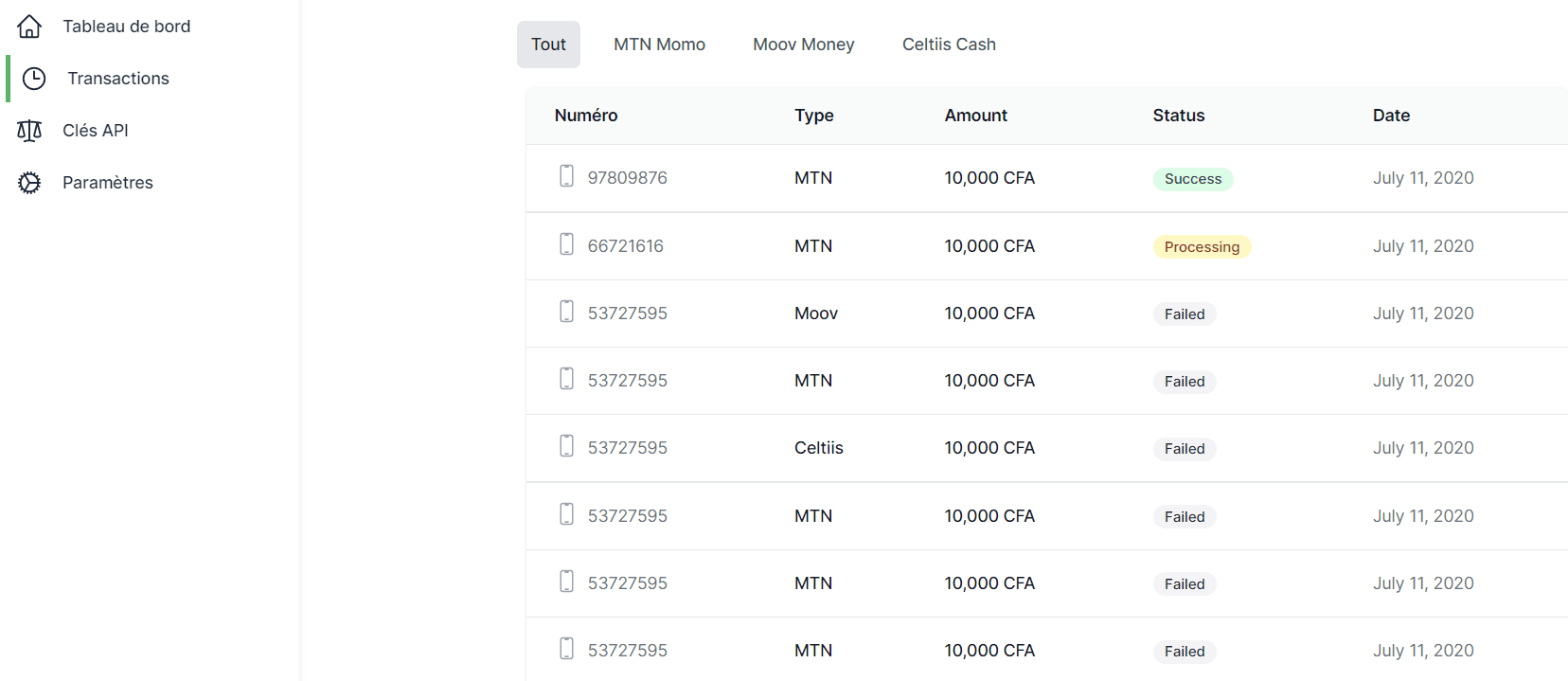
Task: Open Tableau de bord in the sidebar
Action: [x=126, y=27]
